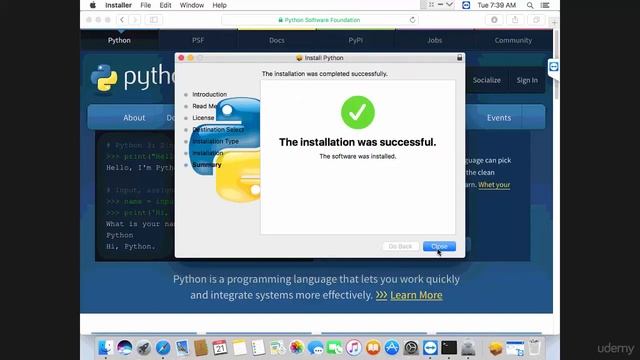Click the Summary step in installer sidebar
The width and height of the screenshot is (640, 360).
[207, 165]
